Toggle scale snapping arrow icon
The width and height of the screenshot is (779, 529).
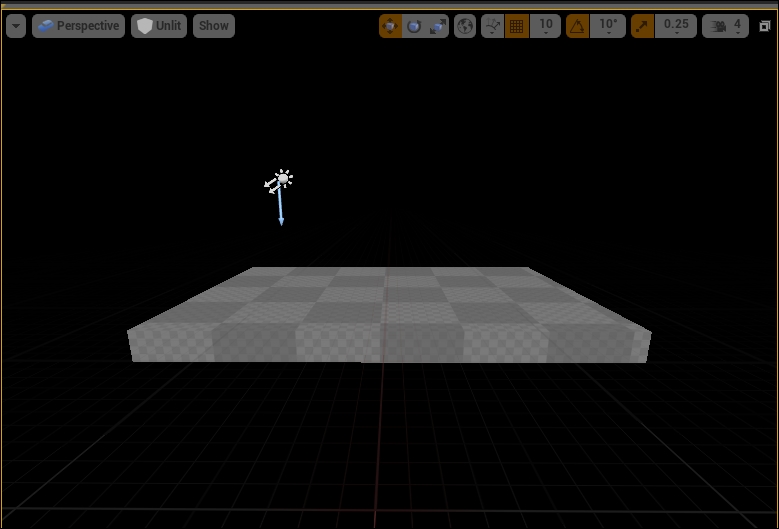(x=642, y=26)
